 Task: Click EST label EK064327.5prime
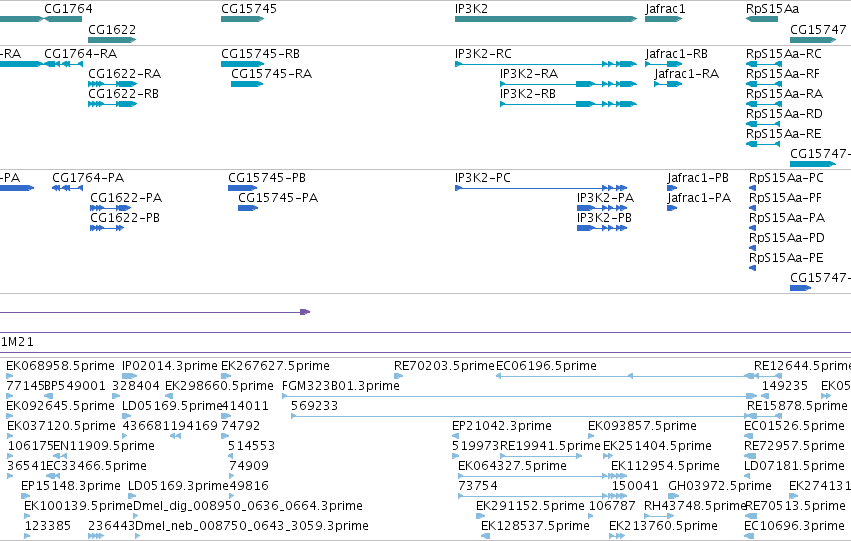click(x=512, y=466)
